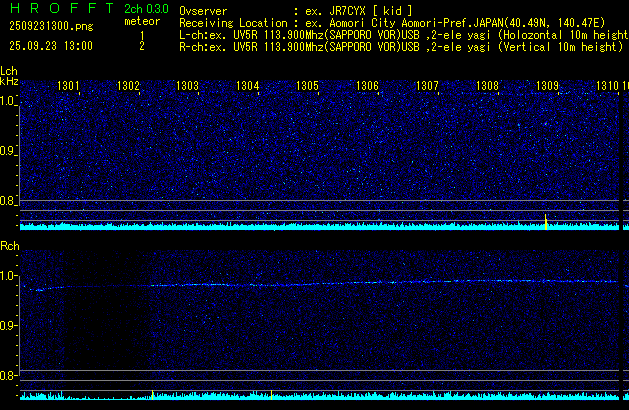
Task: Click the Lch channel label
Action: point(9,71)
